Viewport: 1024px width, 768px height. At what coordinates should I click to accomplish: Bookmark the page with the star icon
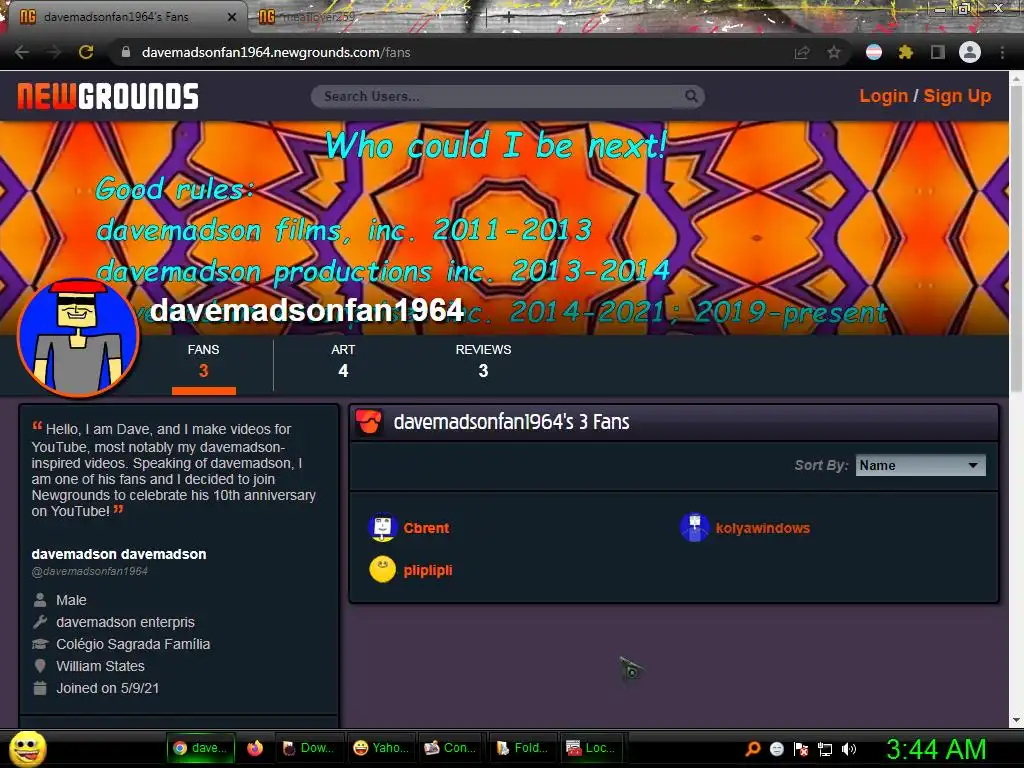click(834, 52)
